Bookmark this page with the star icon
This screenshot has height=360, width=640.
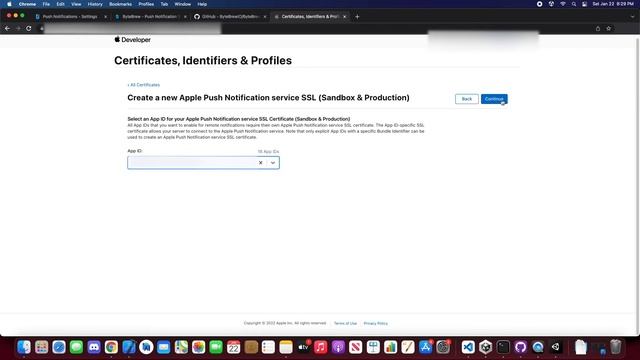click(609, 29)
